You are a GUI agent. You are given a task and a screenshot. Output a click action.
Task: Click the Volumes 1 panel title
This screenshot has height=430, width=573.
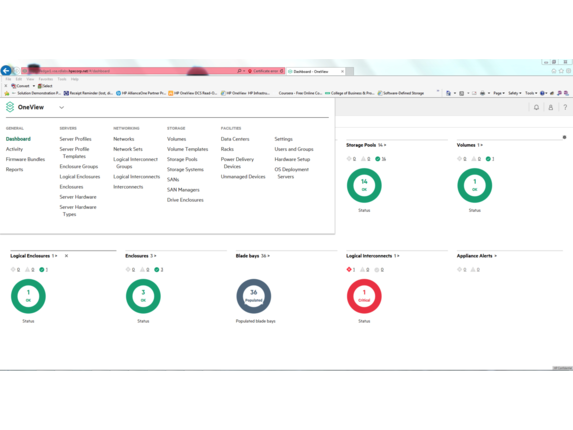click(470, 145)
